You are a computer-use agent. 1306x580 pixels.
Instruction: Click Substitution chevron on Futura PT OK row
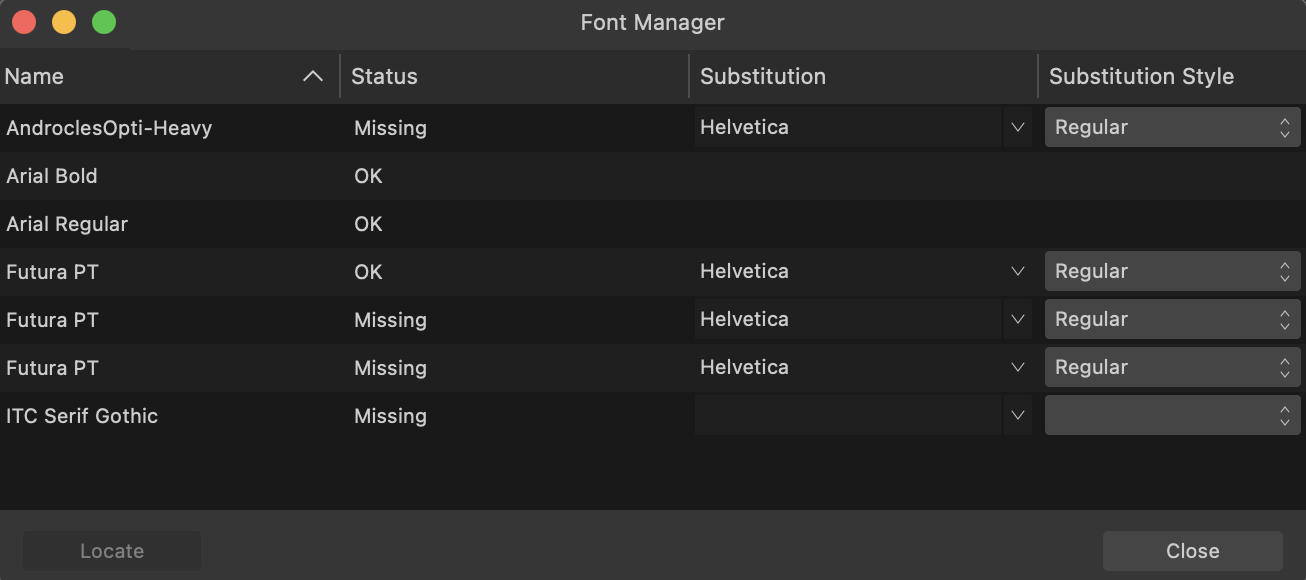click(x=1018, y=272)
